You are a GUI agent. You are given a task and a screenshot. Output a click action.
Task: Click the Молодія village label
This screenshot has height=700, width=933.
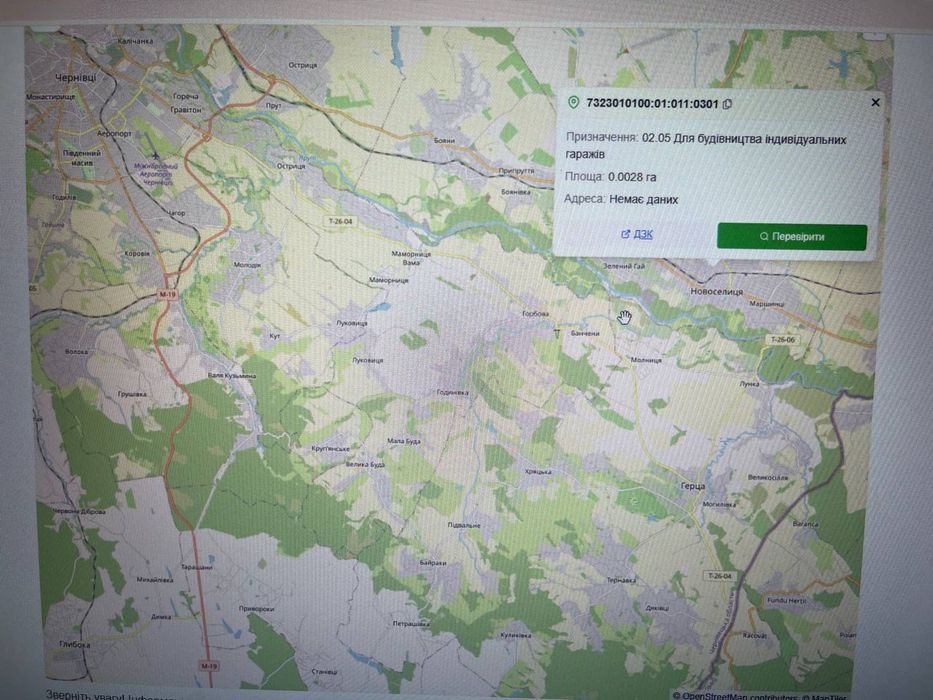247,265
